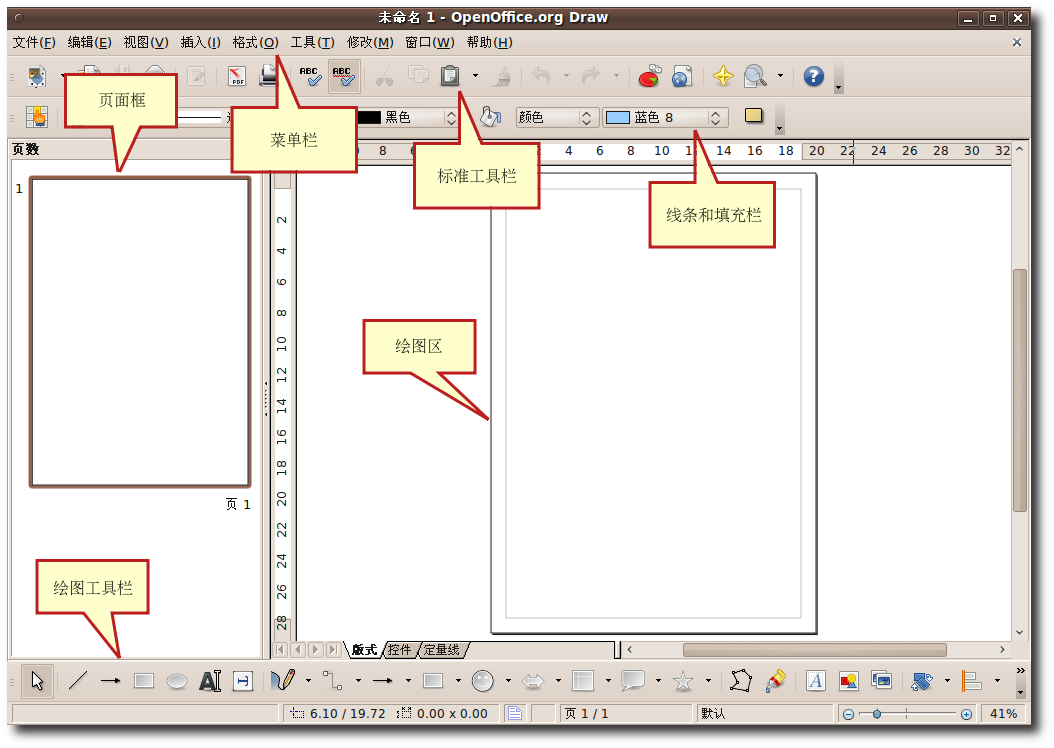Run the spellcheck tool

pyautogui.click(x=311, y=76)
